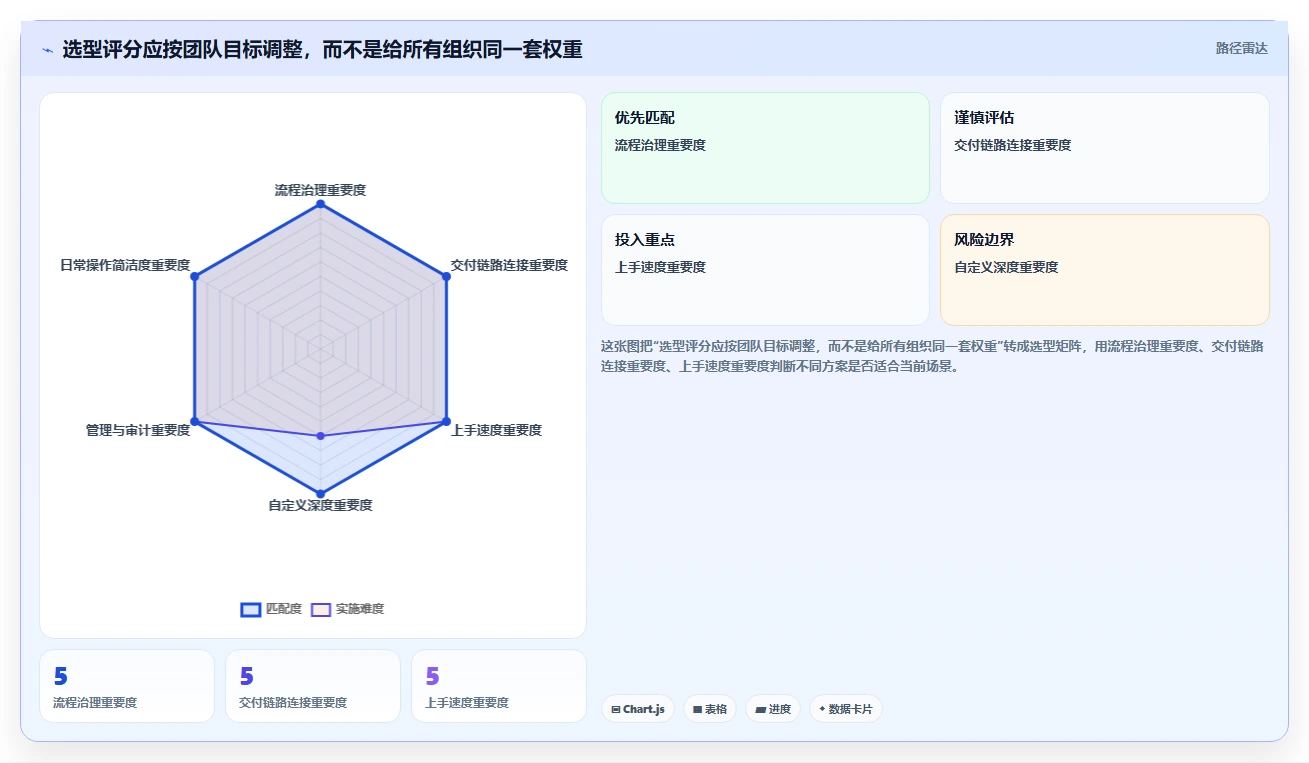Viewport: 1309px width, 763px height.
Task: Click 流程治理重要度 text in 优先匹配 card
Action: 660,145
